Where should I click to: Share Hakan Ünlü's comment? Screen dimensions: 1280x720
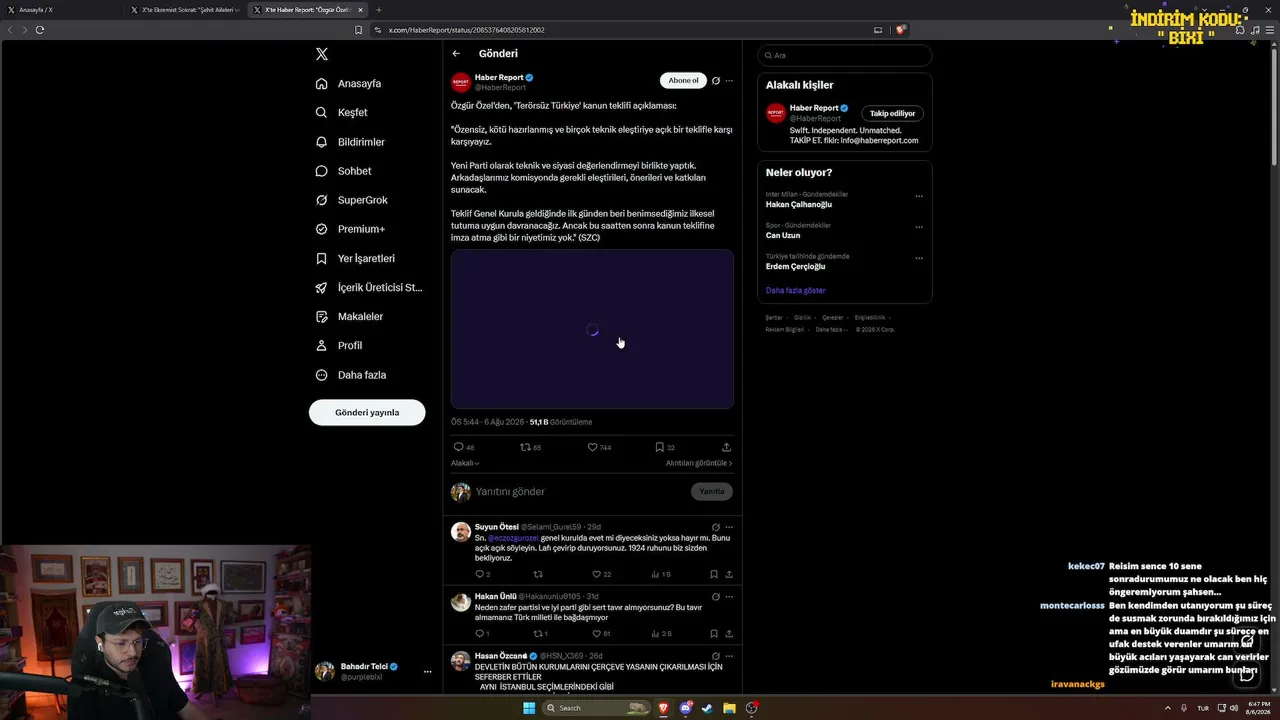coord(729,633)
